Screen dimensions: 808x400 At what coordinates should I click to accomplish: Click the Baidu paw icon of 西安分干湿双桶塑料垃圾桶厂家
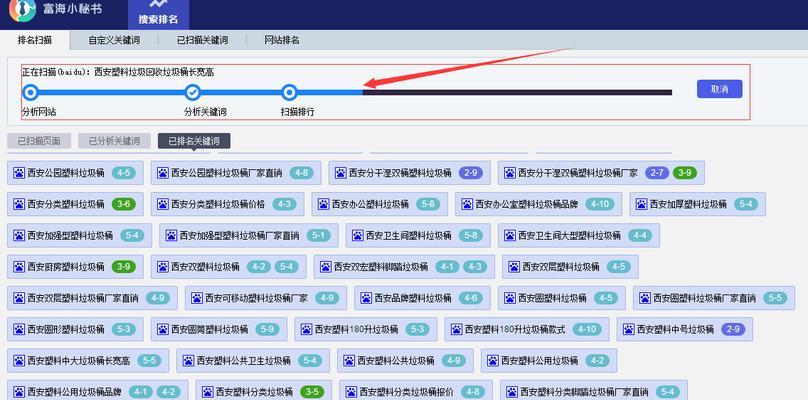tap(510, 173)
